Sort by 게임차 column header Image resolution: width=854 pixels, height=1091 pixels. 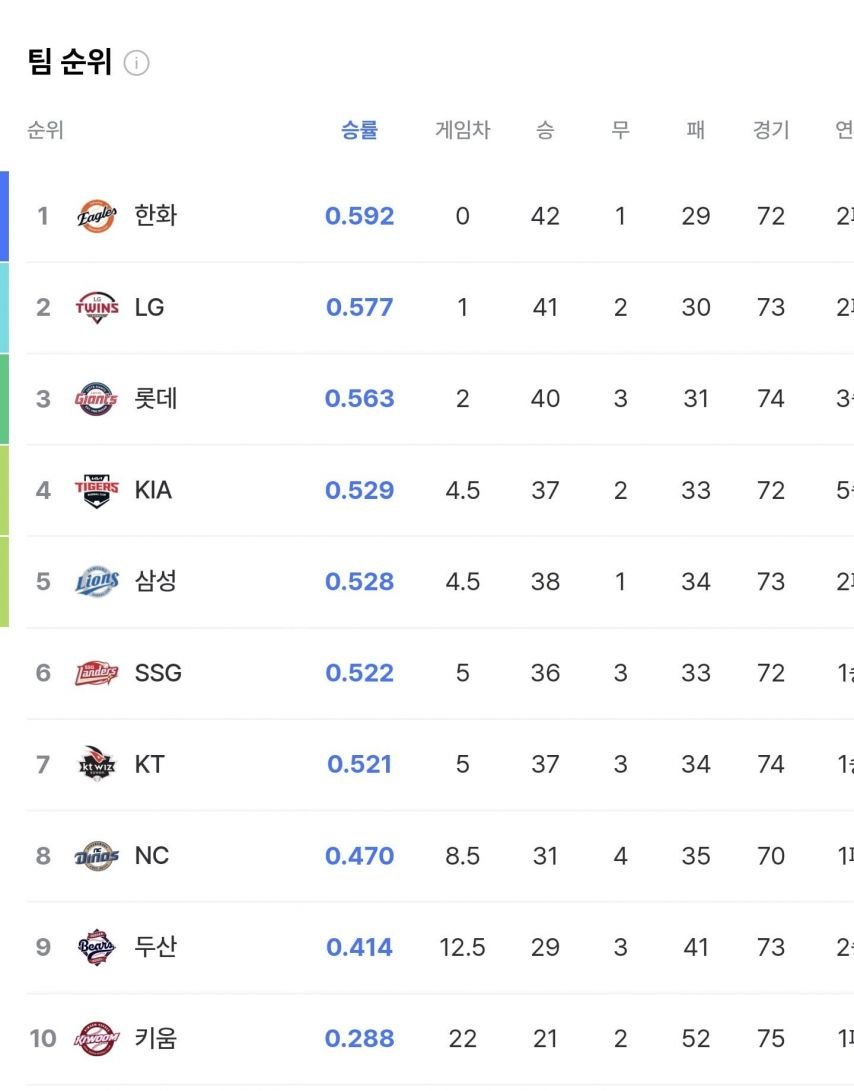463,129
